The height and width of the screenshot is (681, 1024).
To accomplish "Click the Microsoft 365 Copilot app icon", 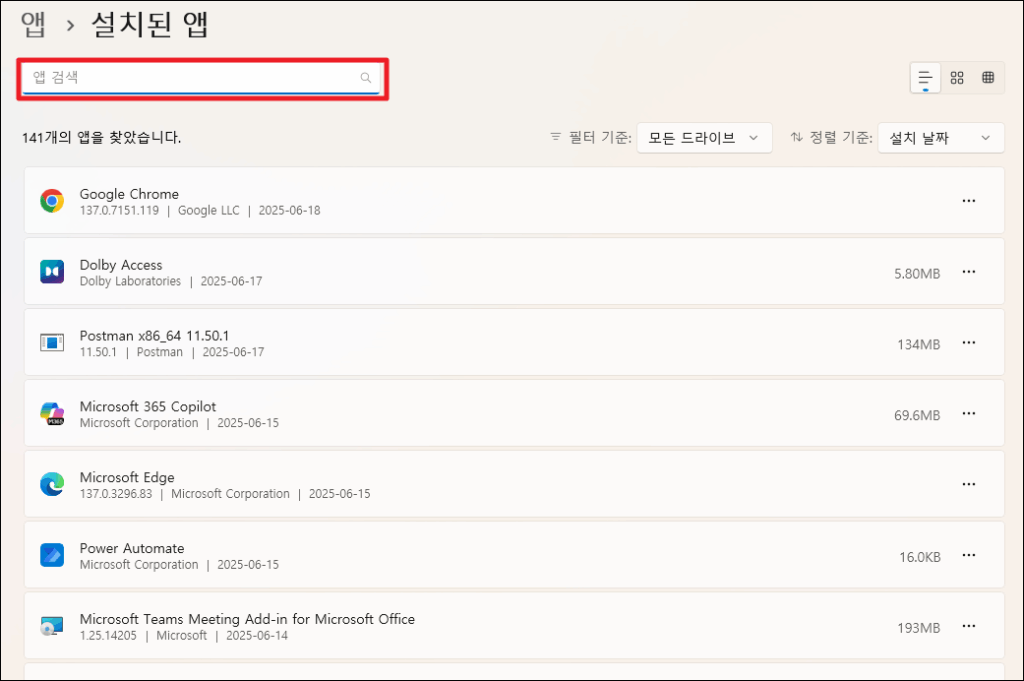I will [x=52, y=414].
